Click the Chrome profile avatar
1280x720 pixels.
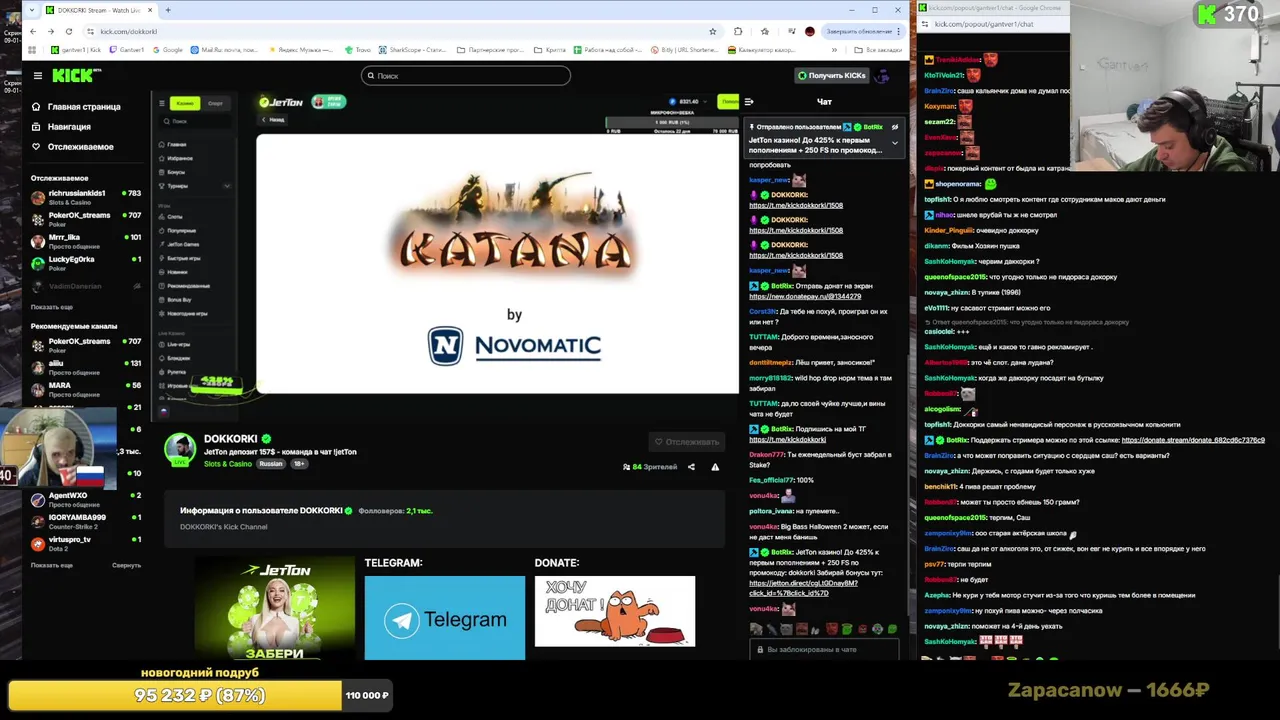point(809,31)
